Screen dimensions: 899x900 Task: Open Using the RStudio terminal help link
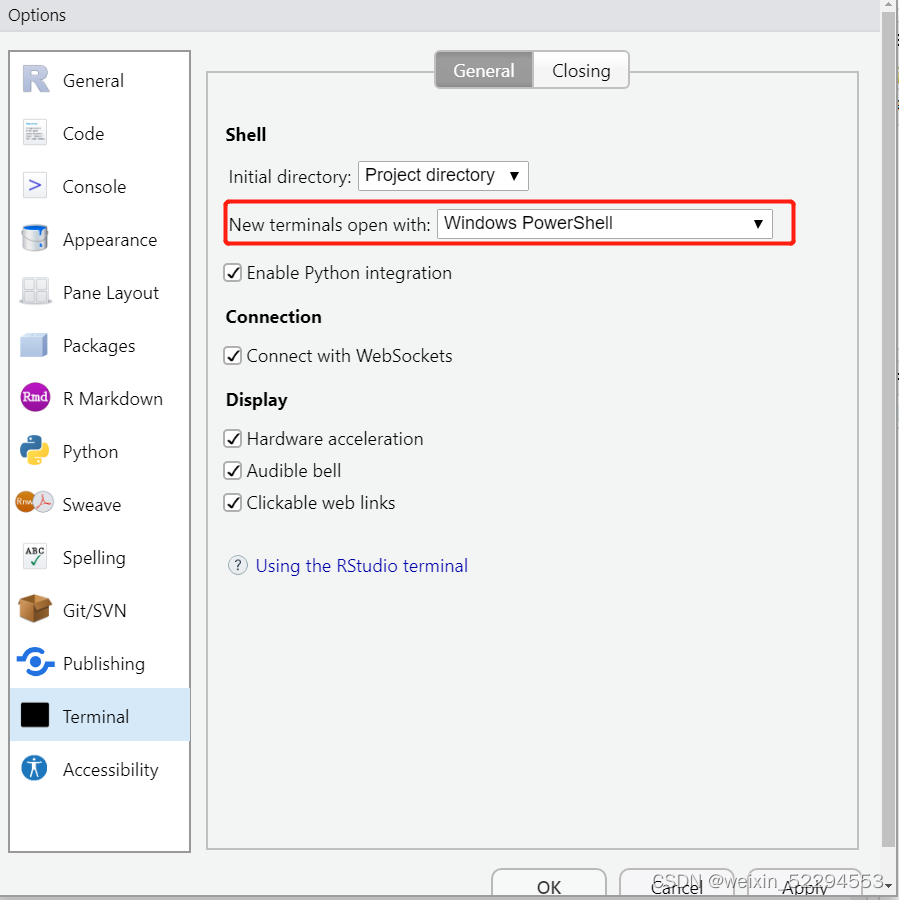coord(361,565)
